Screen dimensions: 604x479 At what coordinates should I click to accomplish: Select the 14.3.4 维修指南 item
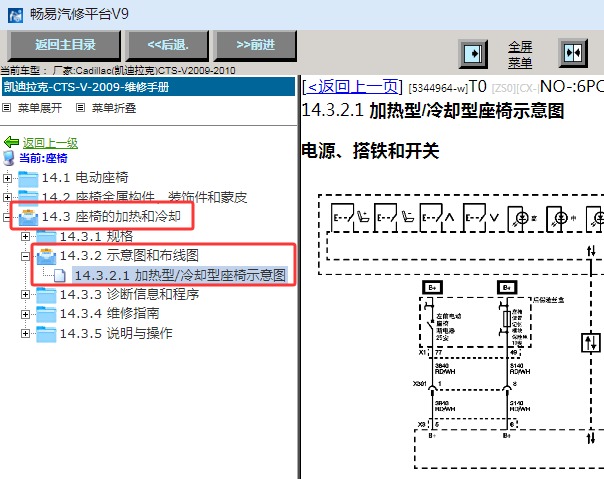click(x=109, y=314)
